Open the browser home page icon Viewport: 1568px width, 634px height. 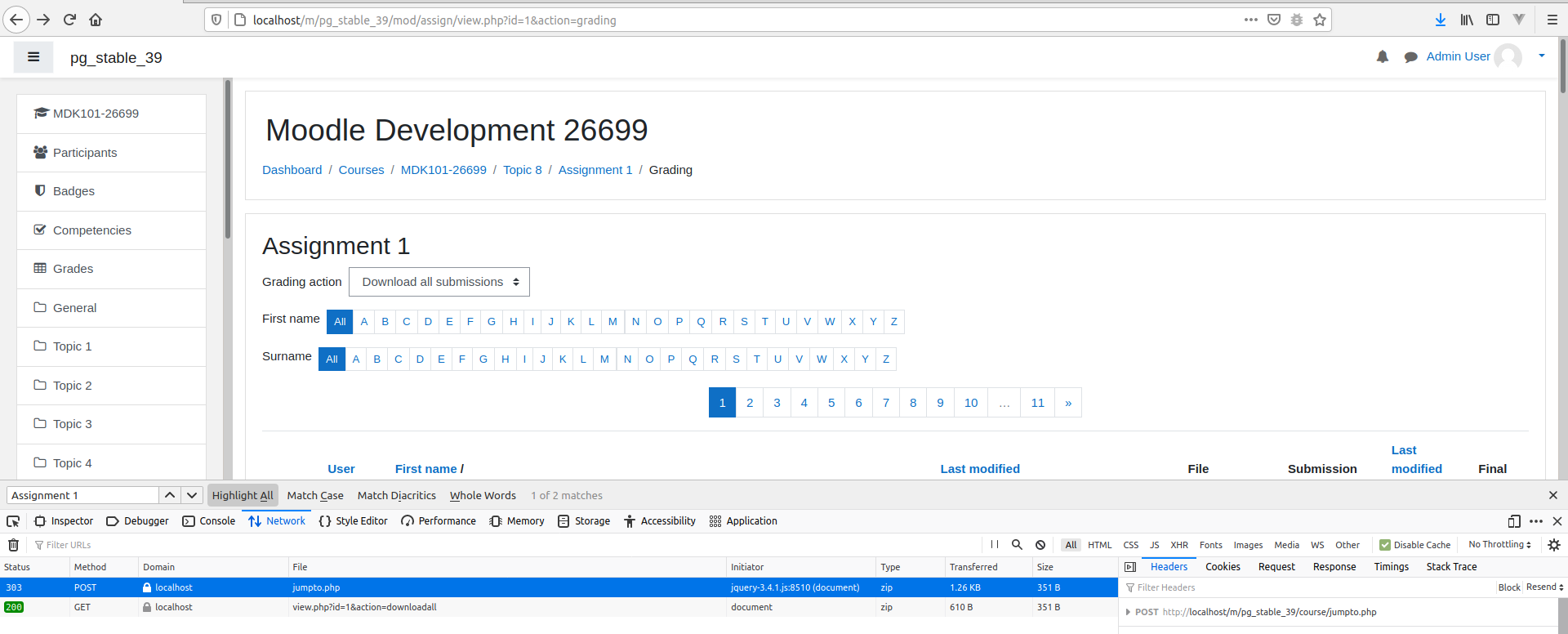(96, 20)
